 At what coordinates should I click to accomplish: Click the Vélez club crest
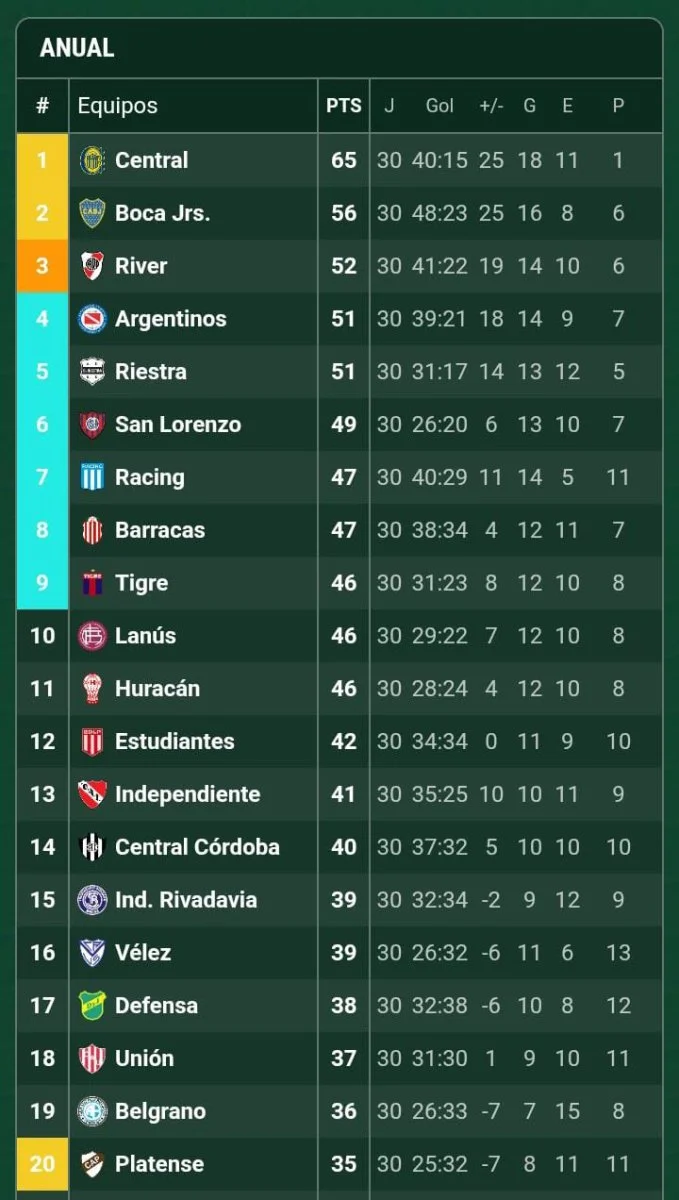92,952
